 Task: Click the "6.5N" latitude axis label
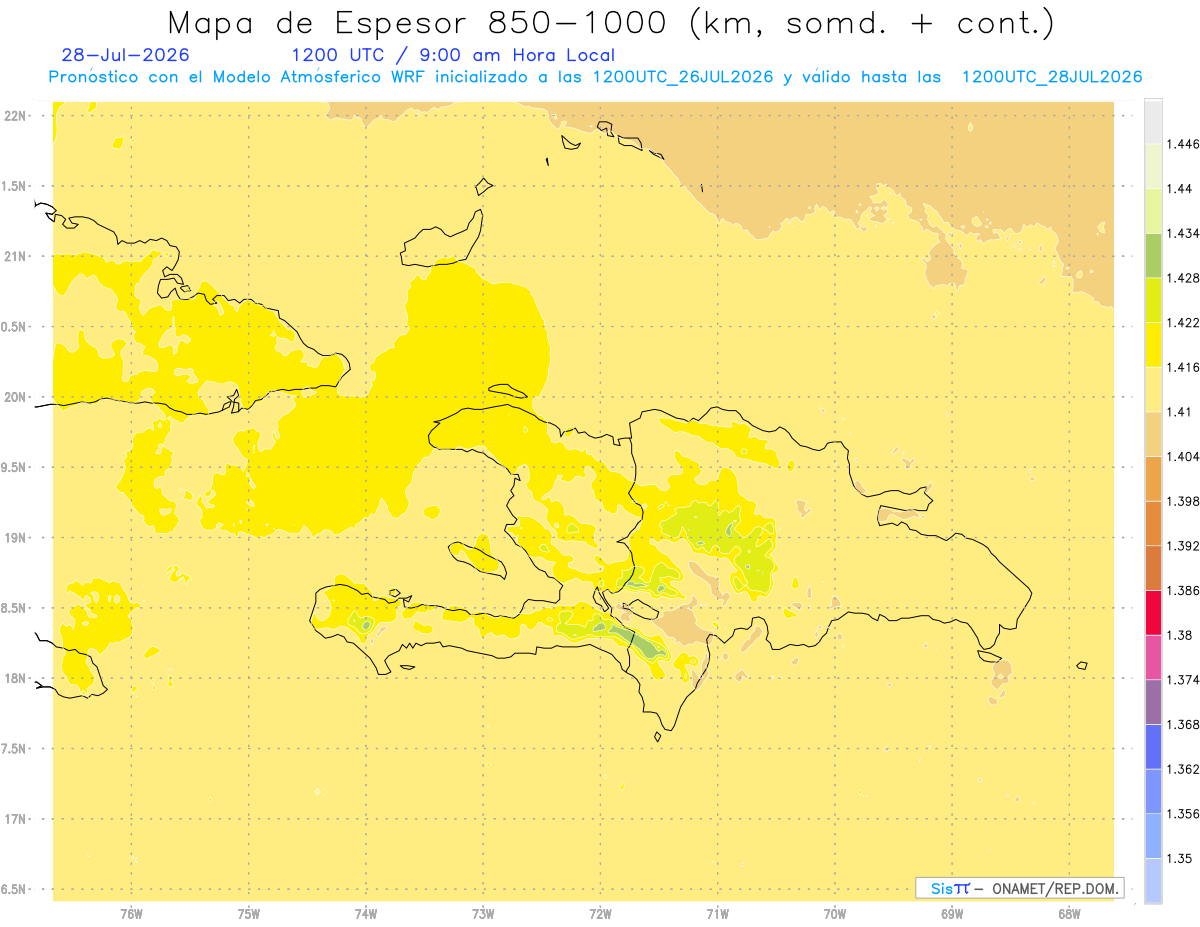coord(15,889)
